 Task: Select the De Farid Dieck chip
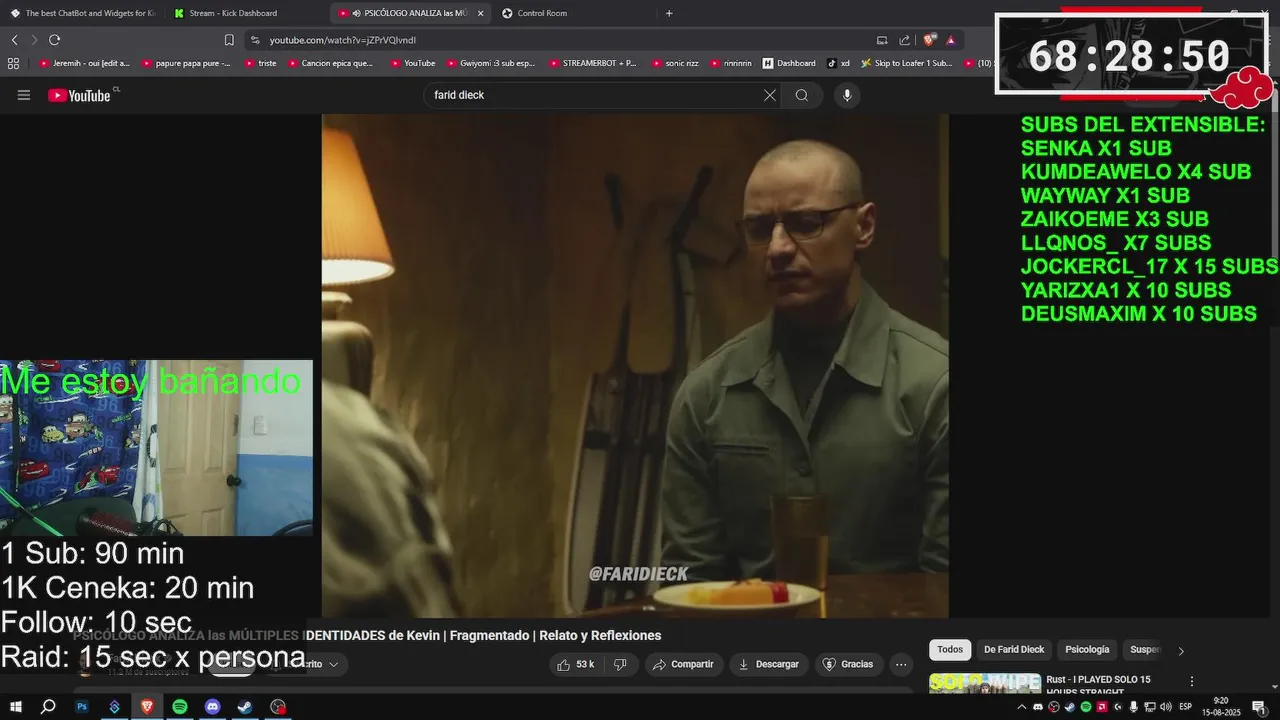pyautogui.click(x=1014, y=650)
